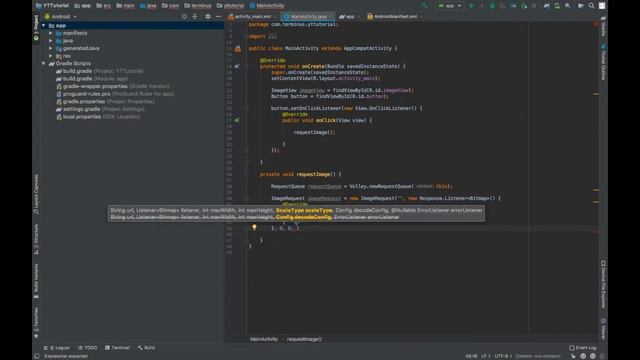Open the Terminal tool window
This screenshot has width=640, height=360.
(x=117, y=348)
